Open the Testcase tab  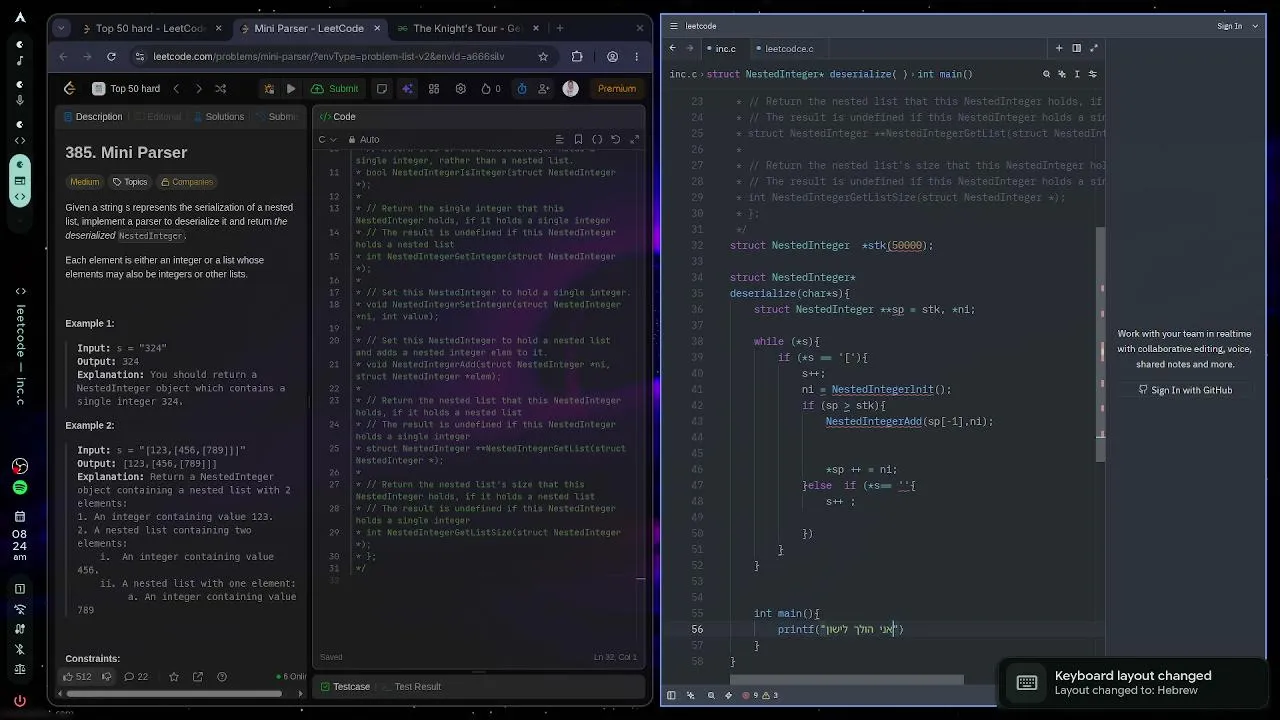click(x=345, y=687)
